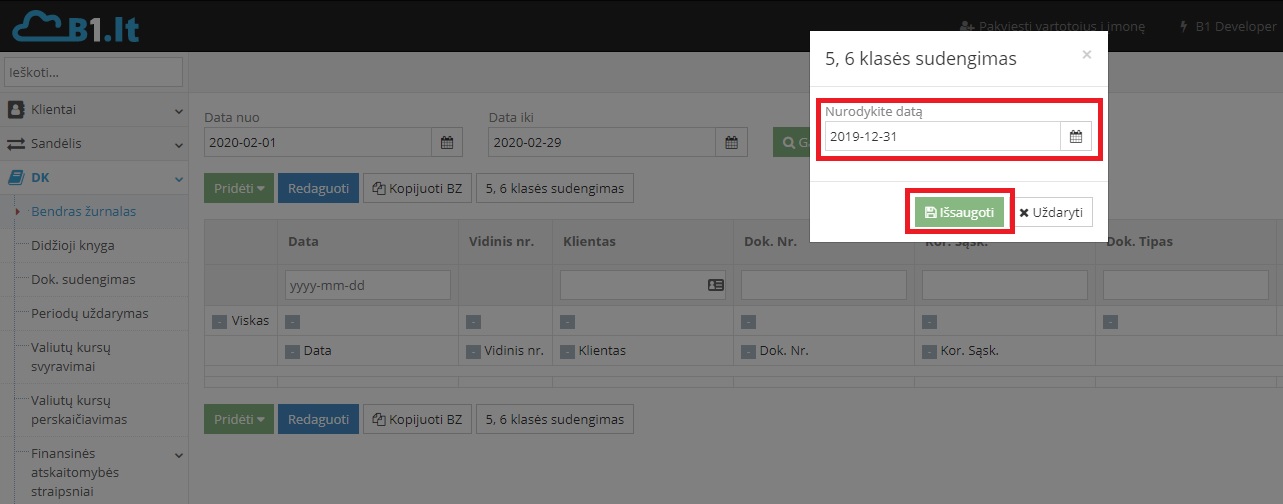1283x504 pixels.
Task: Toggle the Vidinis nr. column visibility checkbox
Action: click(x=474, y=351)
